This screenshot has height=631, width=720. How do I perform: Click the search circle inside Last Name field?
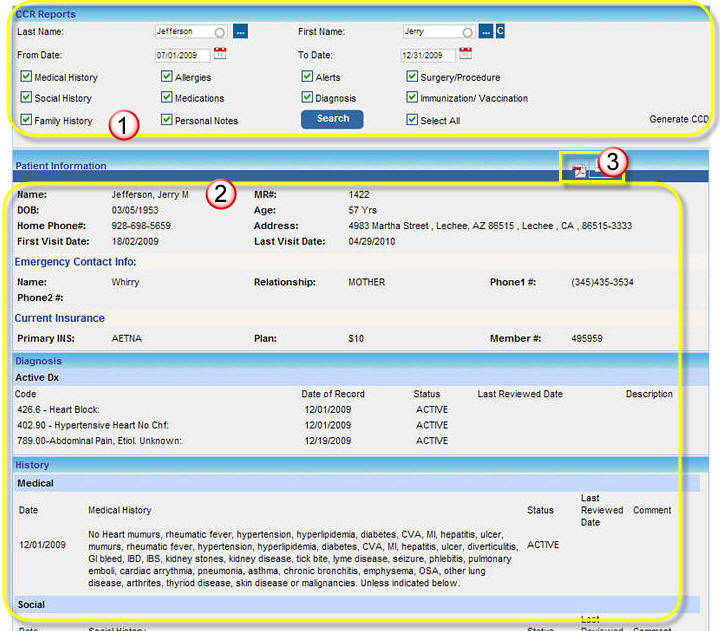(219, 32)
